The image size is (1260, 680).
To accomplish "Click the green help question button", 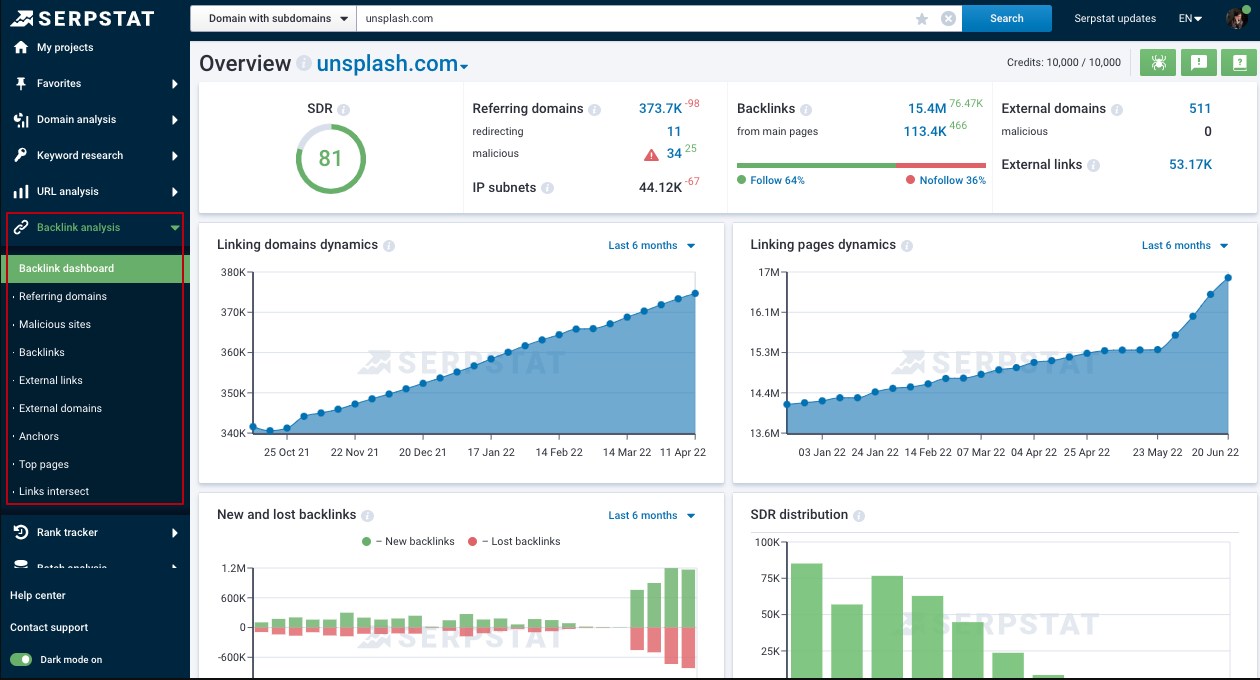I will 1238,63.
